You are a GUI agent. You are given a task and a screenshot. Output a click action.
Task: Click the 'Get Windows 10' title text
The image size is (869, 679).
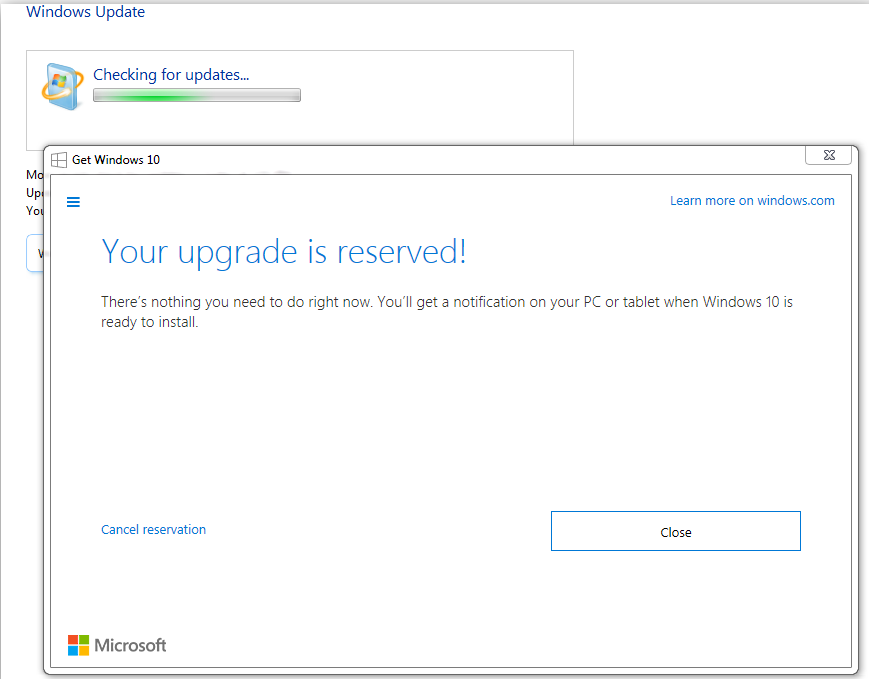(116, 160)
